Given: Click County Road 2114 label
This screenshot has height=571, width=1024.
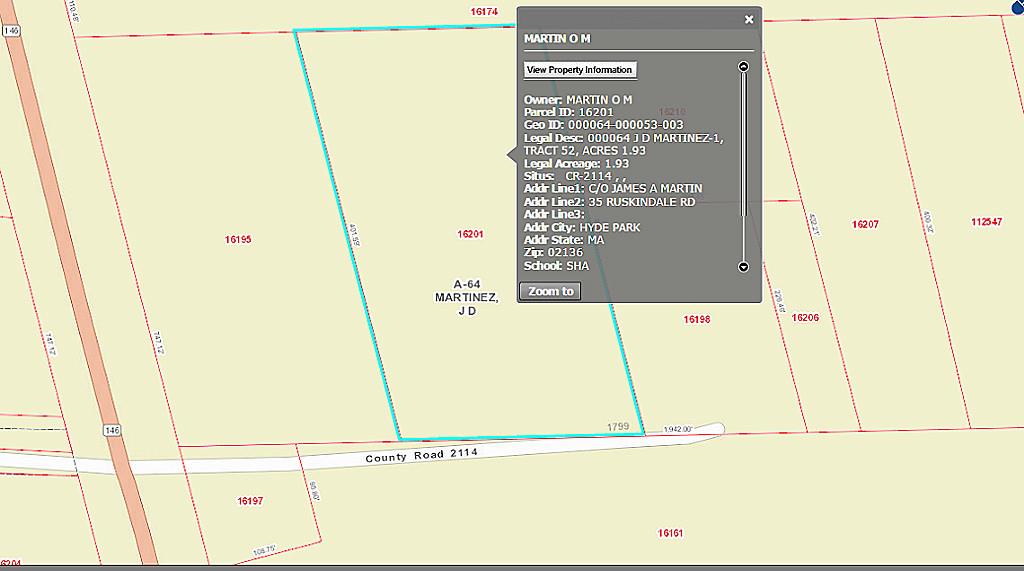Looking at the screenshot, I should (421, 455).
